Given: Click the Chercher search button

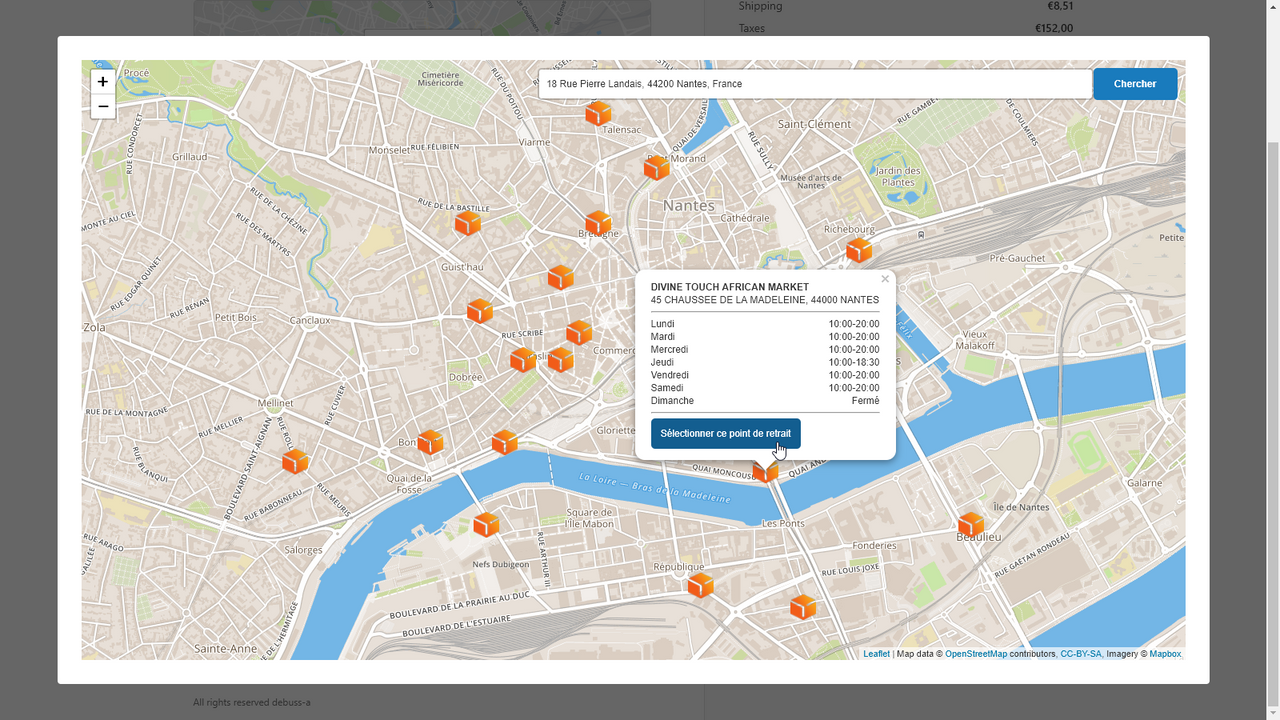Looking at the screenshot, I should click(1135, 84).
